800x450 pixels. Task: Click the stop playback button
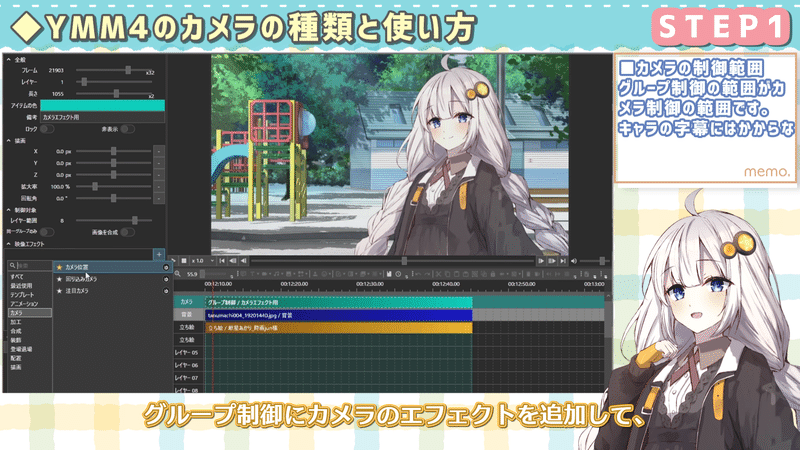pyautogui.click(x=184, y=261)
